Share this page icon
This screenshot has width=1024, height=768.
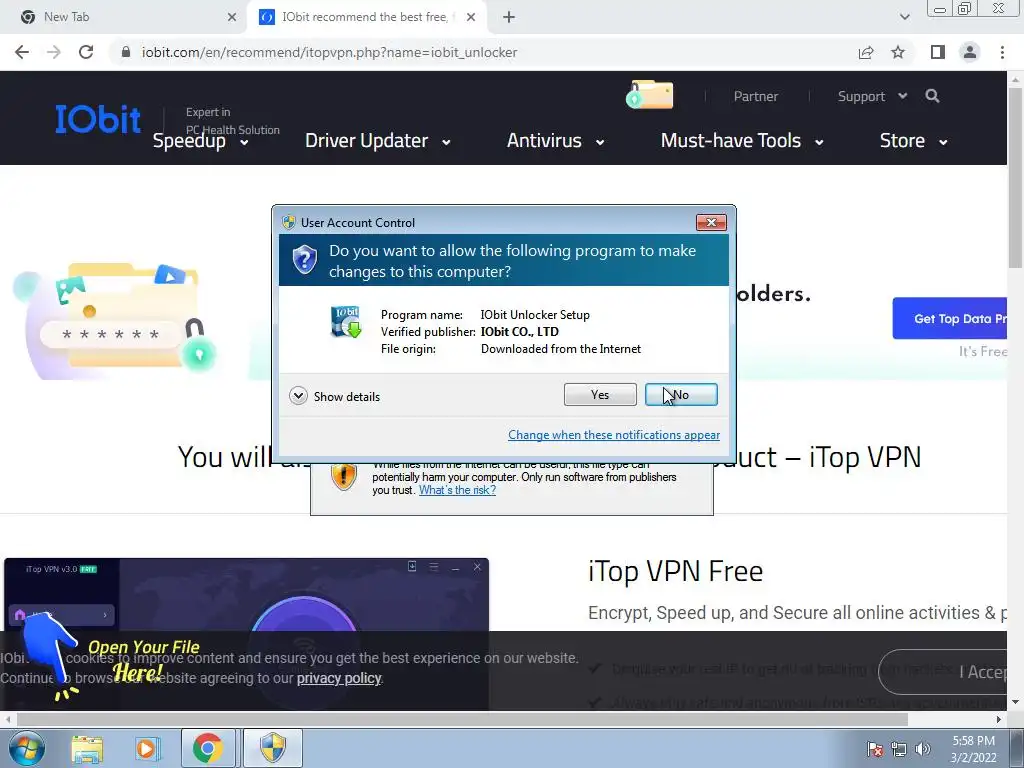coord(866,52)
